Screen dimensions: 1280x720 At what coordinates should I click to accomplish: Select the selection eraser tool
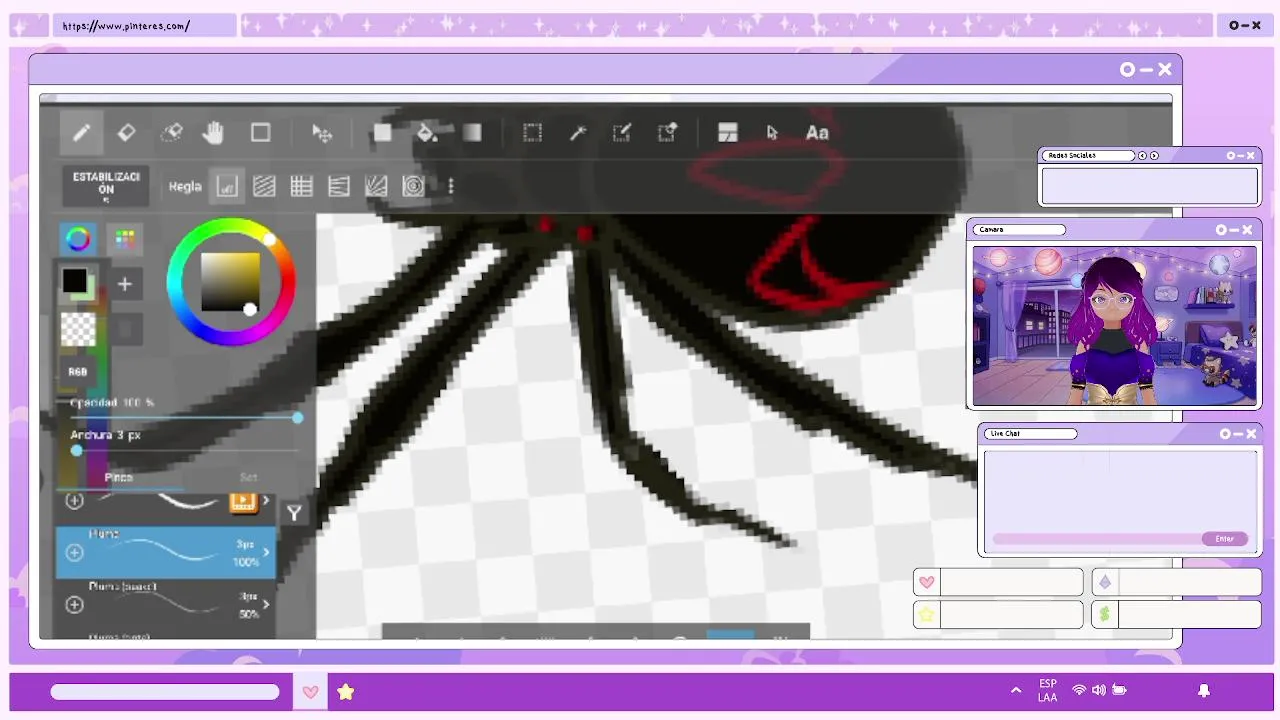tap(667, 133)
